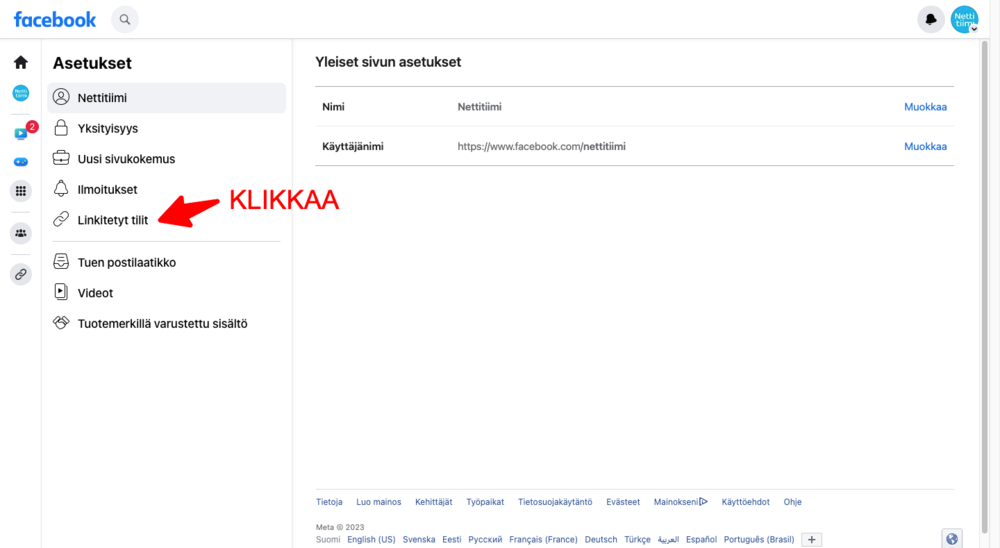This screenshot has height=548, width=1000.
Task: Open Tietosuojakäytäntö footer link
Action: pos(555,502)
